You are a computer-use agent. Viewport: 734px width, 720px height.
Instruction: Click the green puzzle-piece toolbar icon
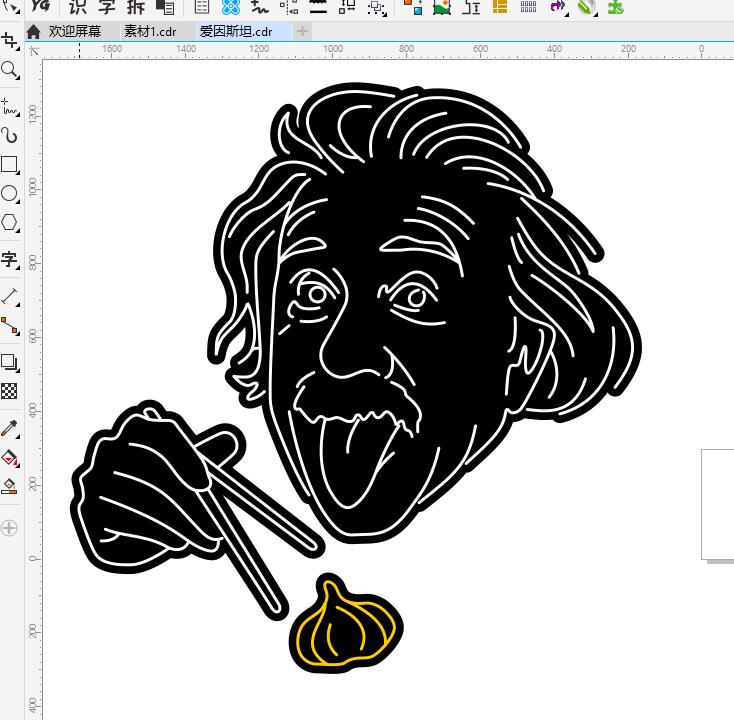coord(615,7)
